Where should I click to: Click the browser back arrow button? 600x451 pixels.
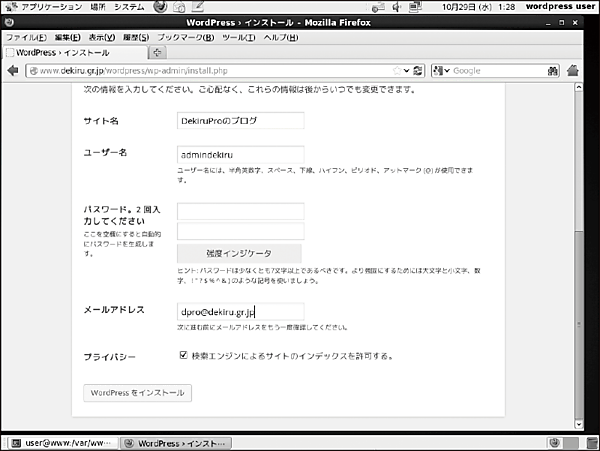[x=13, y=71]
